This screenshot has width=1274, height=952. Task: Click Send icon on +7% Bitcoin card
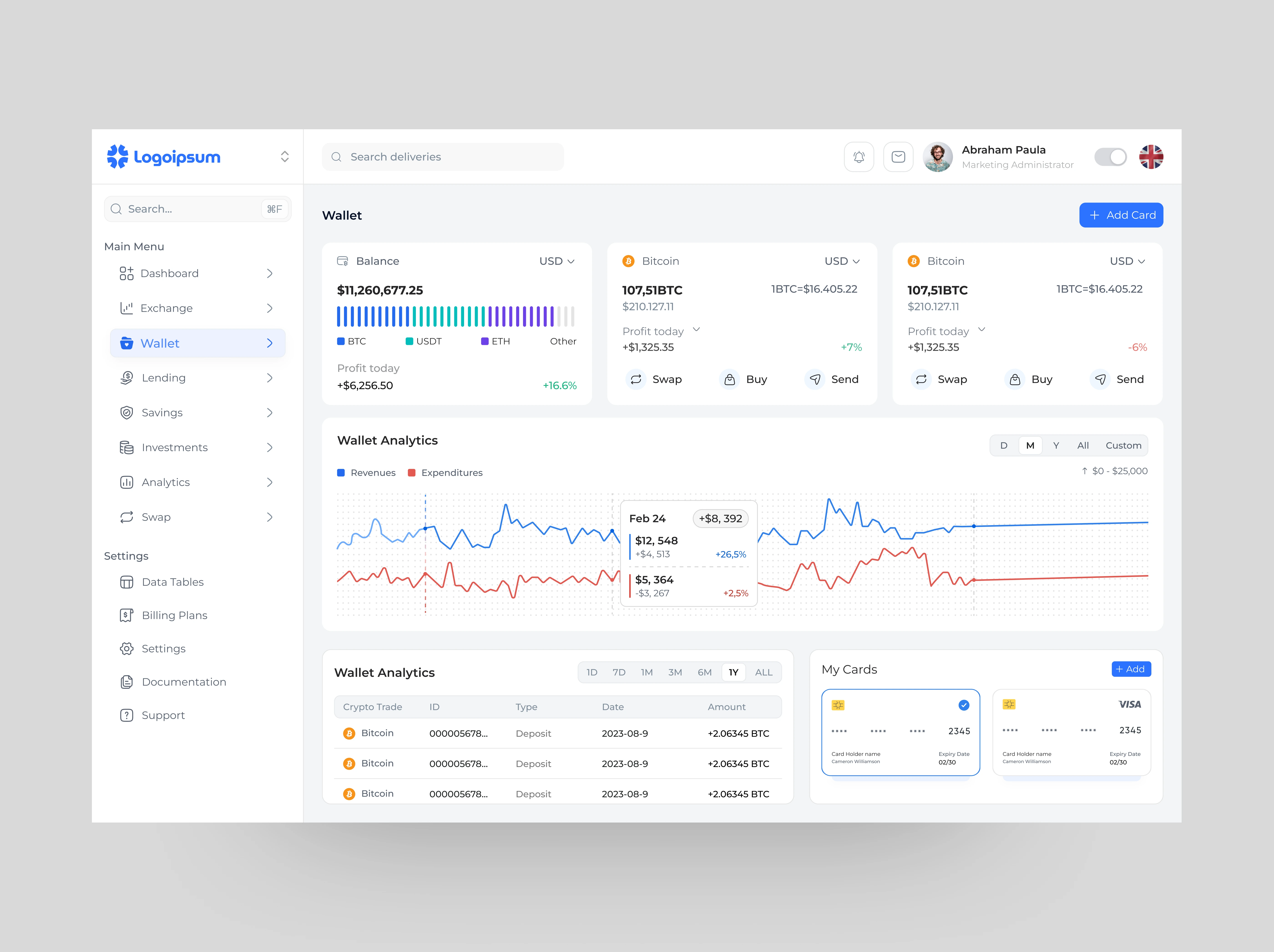[814, 380]
